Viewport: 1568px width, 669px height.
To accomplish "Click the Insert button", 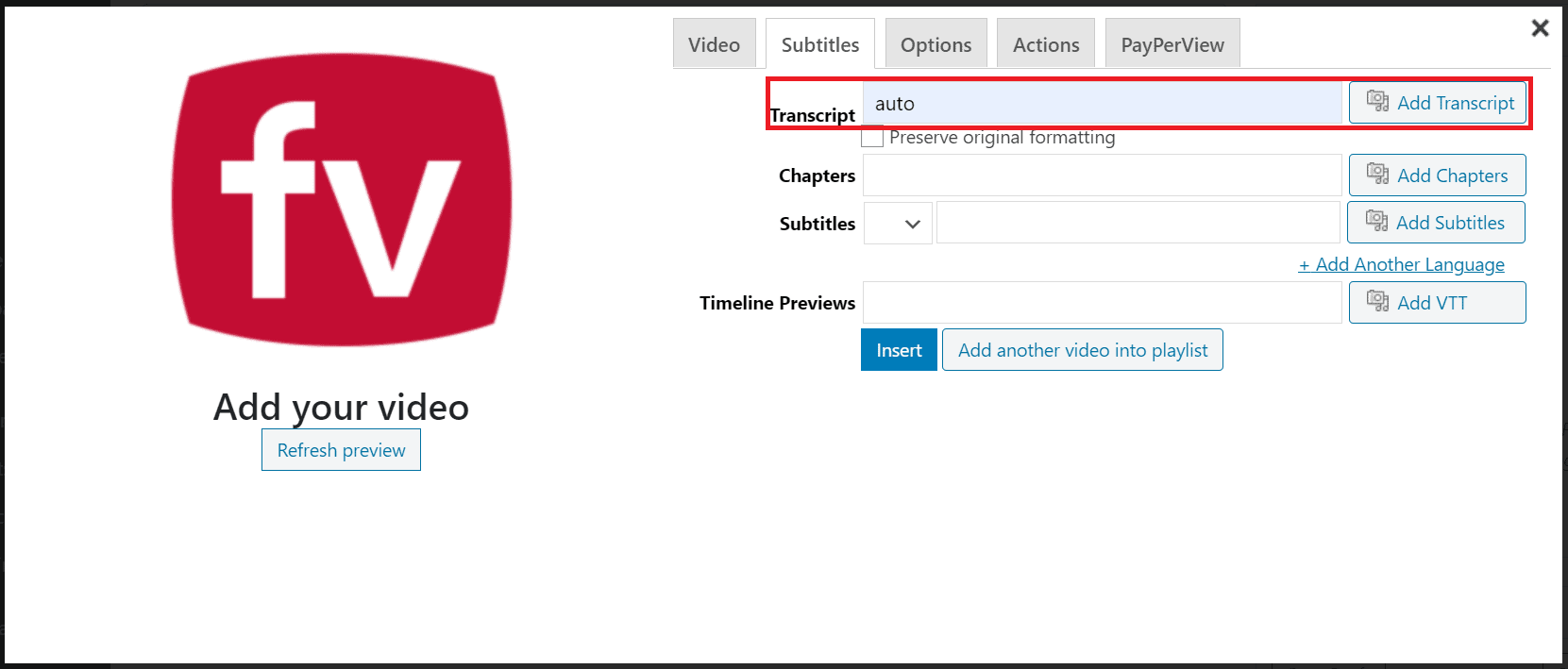I will point(899,350).
